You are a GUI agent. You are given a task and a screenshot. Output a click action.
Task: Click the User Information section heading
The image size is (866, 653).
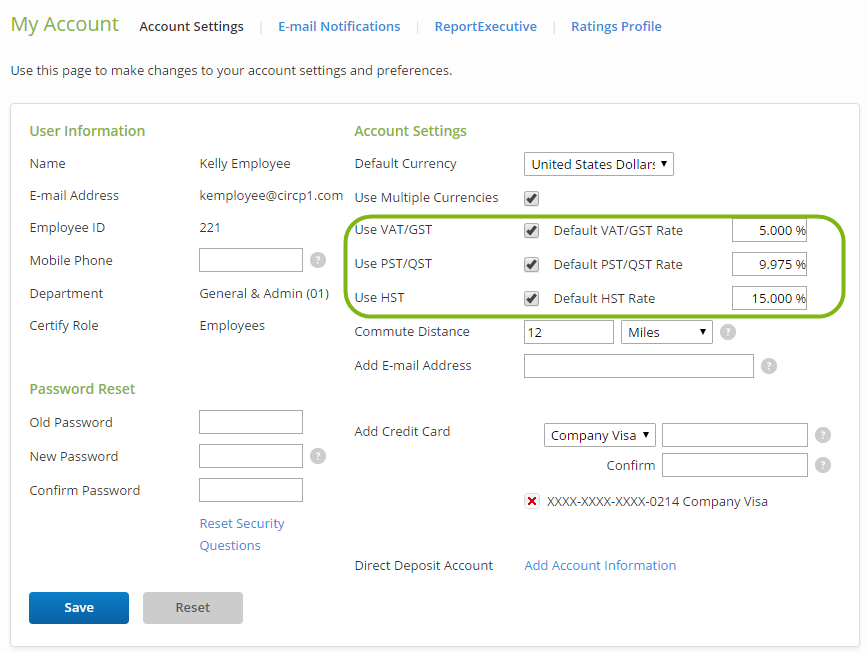click(x=87, y=131)
